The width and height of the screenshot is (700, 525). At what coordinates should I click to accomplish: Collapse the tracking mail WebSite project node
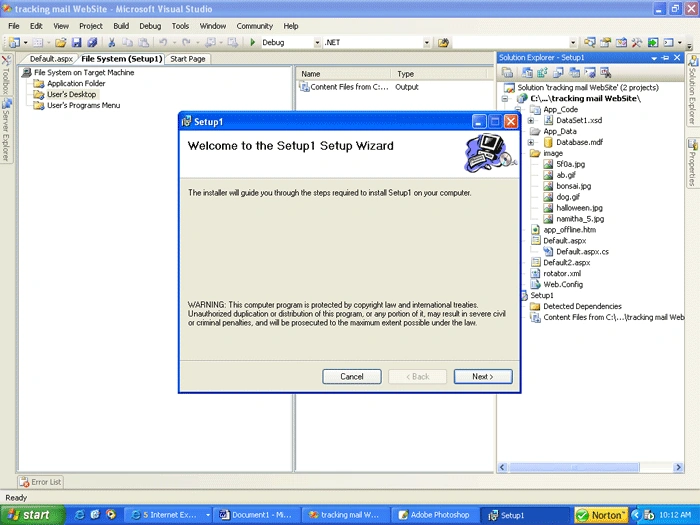click(x=504, y=99)
